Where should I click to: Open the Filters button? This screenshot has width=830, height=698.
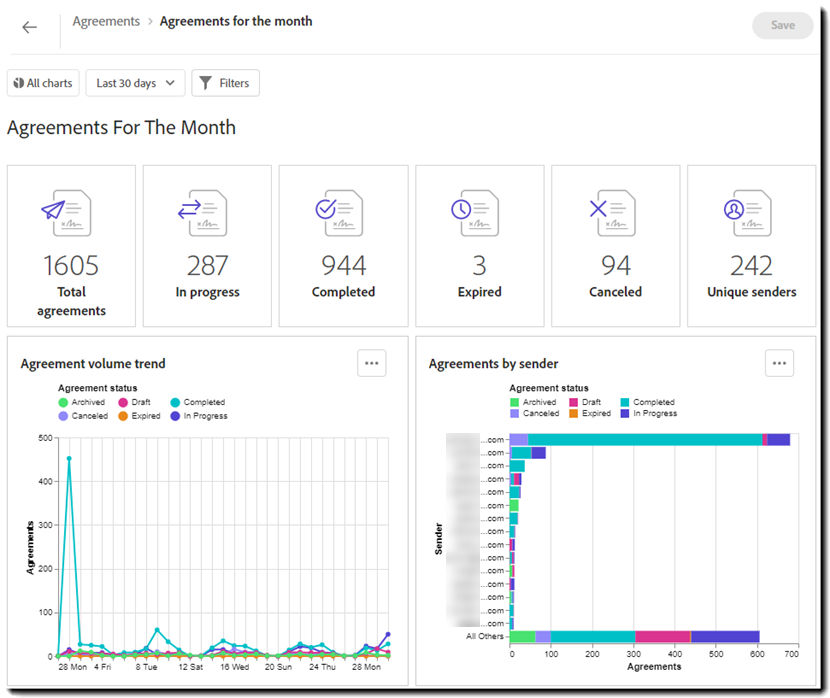click(225, 83)
